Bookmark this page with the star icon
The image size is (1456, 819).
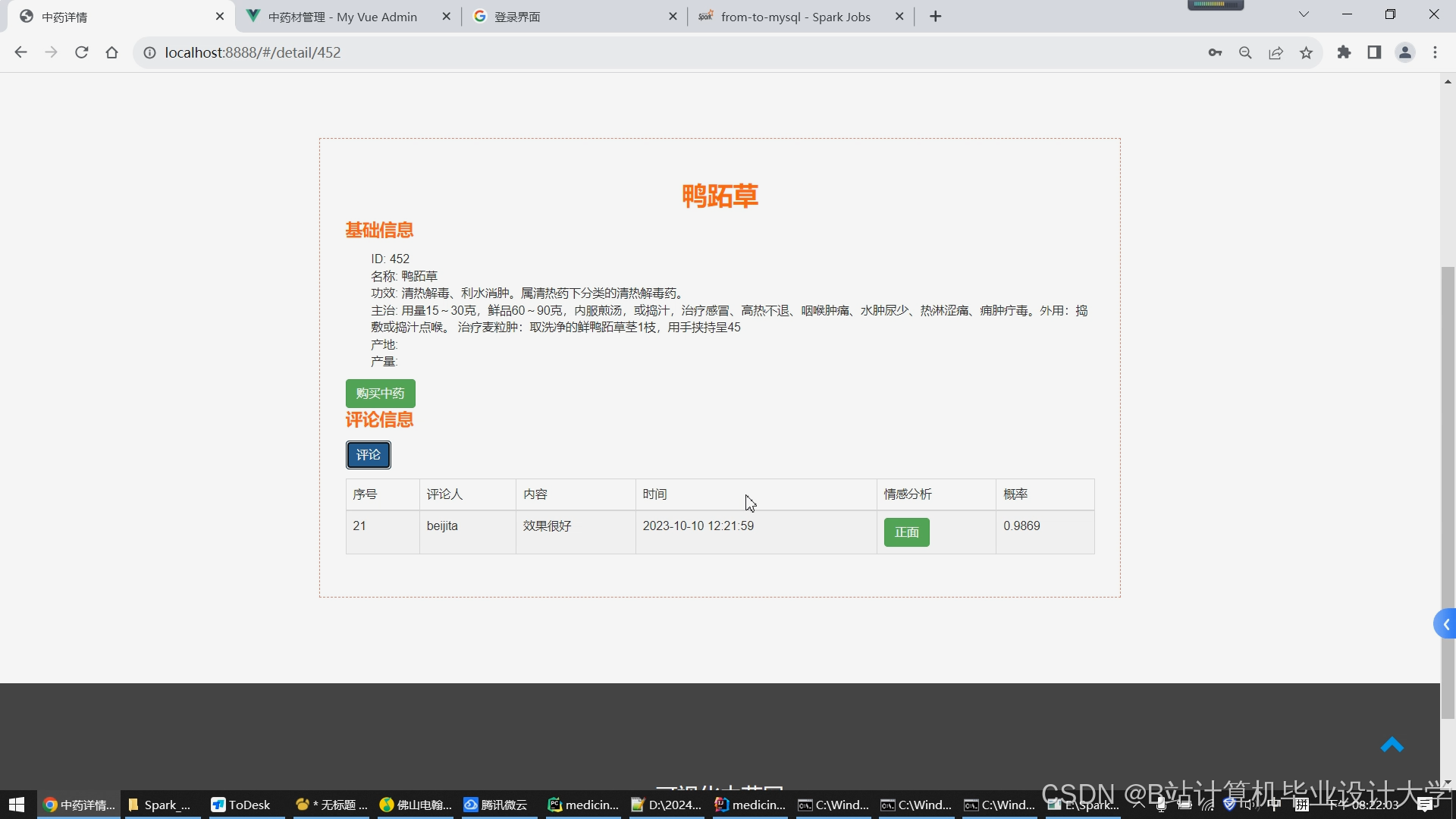[x=1306, y=52]
